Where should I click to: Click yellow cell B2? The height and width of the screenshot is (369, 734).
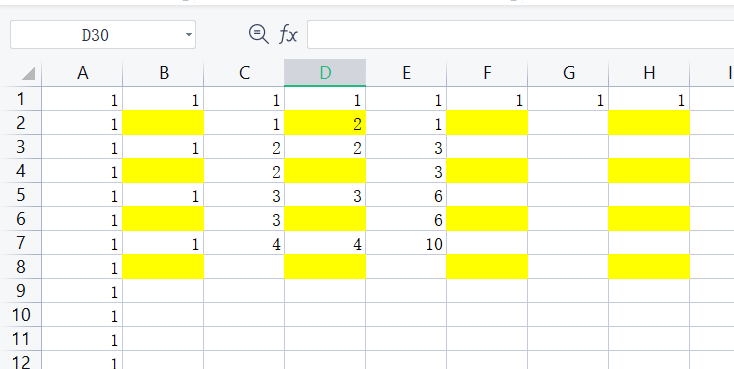tap(163, 123)
